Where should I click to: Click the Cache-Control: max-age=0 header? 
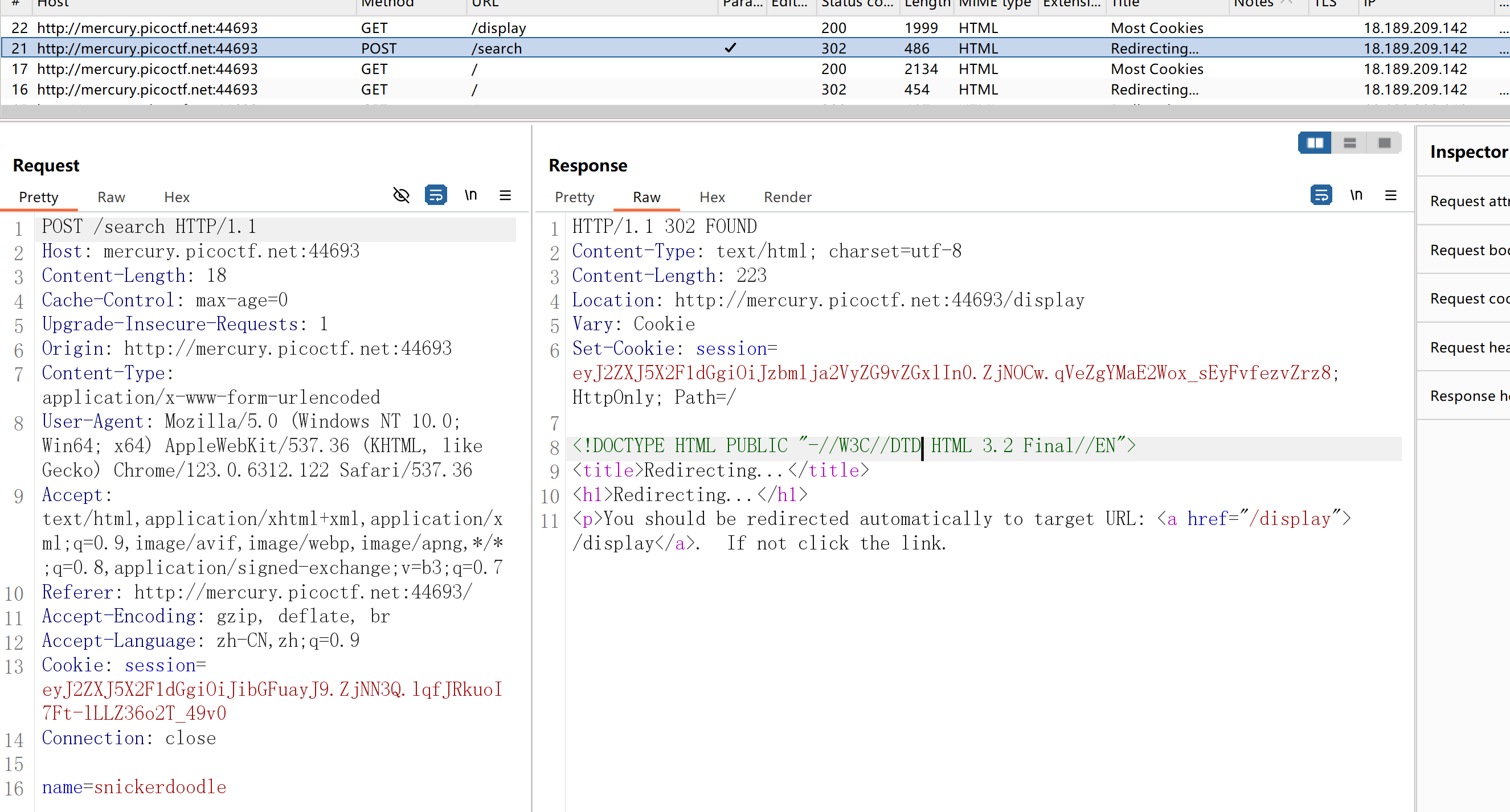pos(165,300)
